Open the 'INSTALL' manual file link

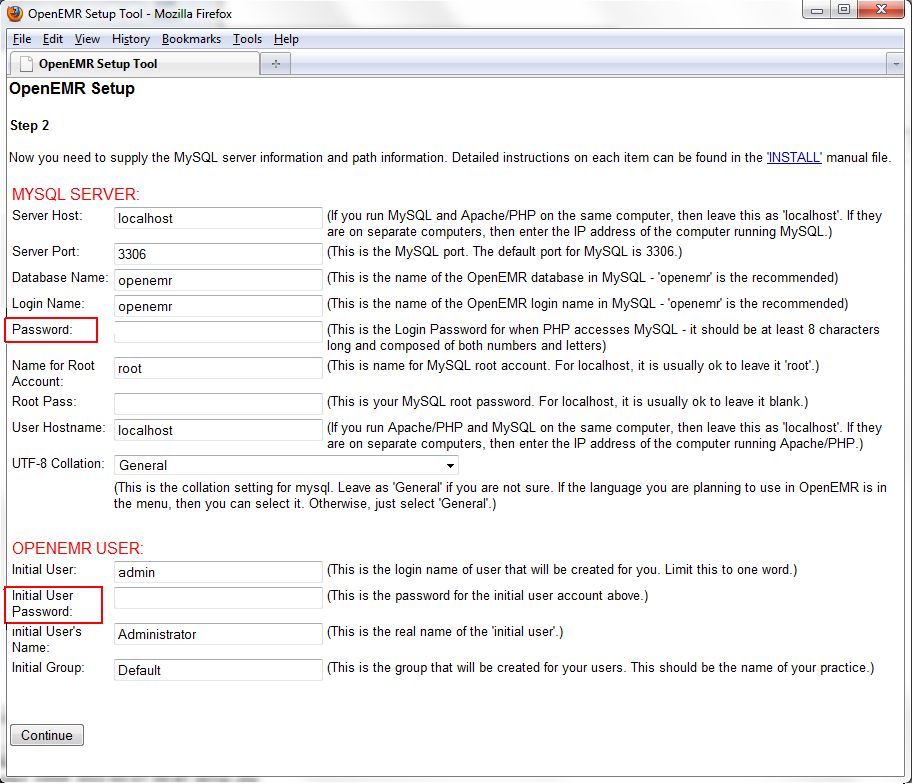794,157
